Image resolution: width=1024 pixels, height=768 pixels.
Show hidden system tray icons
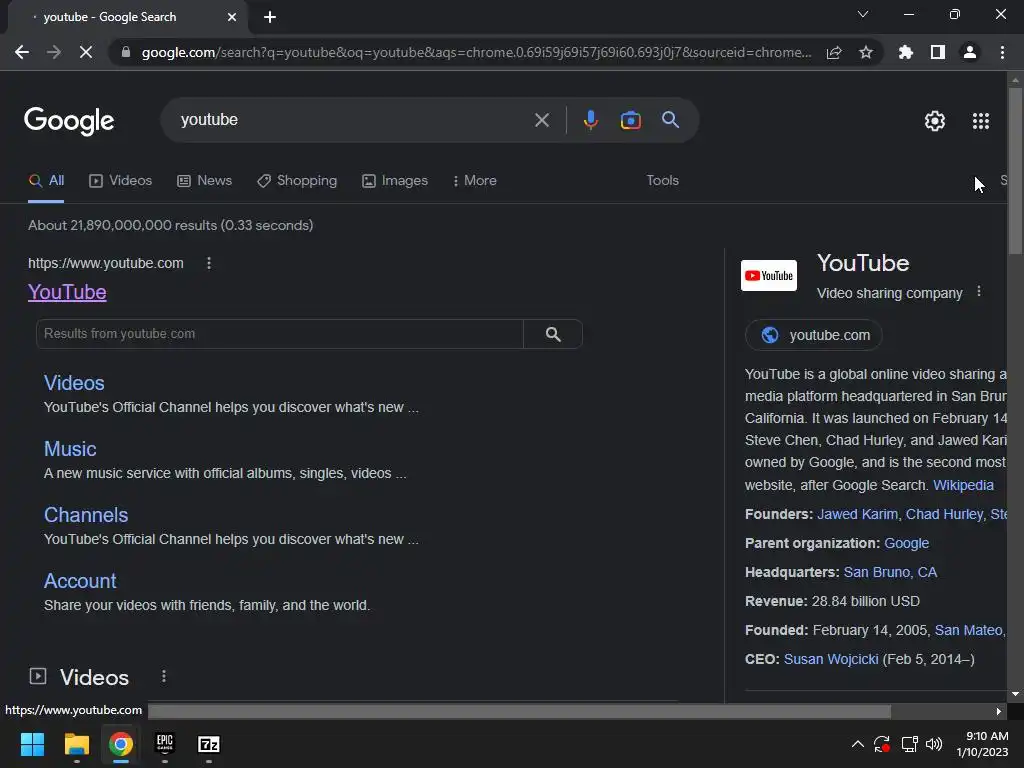click(857, 744)
